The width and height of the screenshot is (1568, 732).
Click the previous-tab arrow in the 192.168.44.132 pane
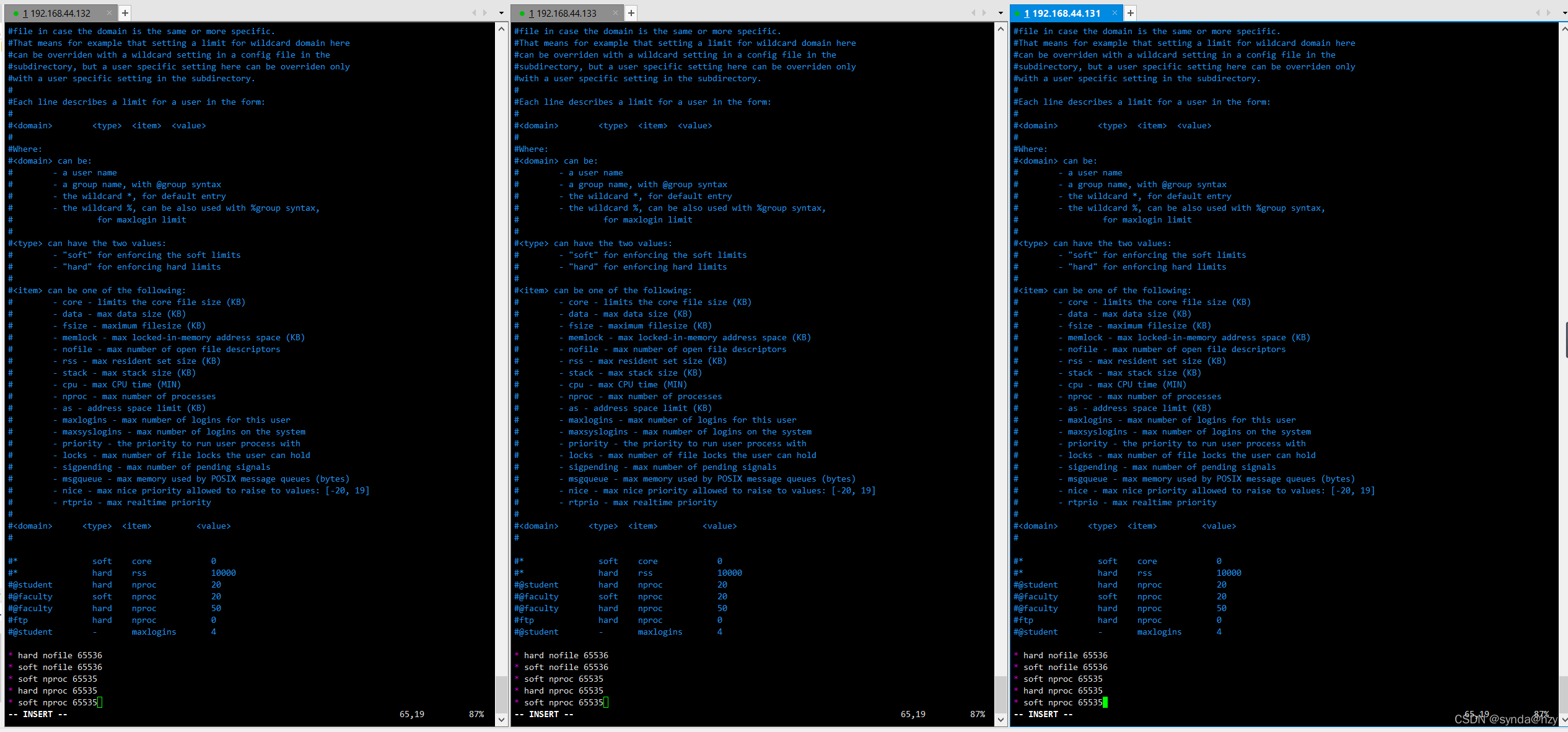[474, 13]
